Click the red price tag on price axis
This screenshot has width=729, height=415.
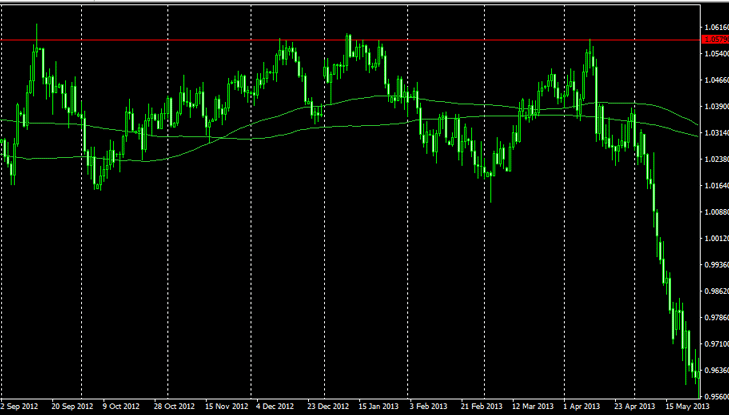[x=715, y=40]
